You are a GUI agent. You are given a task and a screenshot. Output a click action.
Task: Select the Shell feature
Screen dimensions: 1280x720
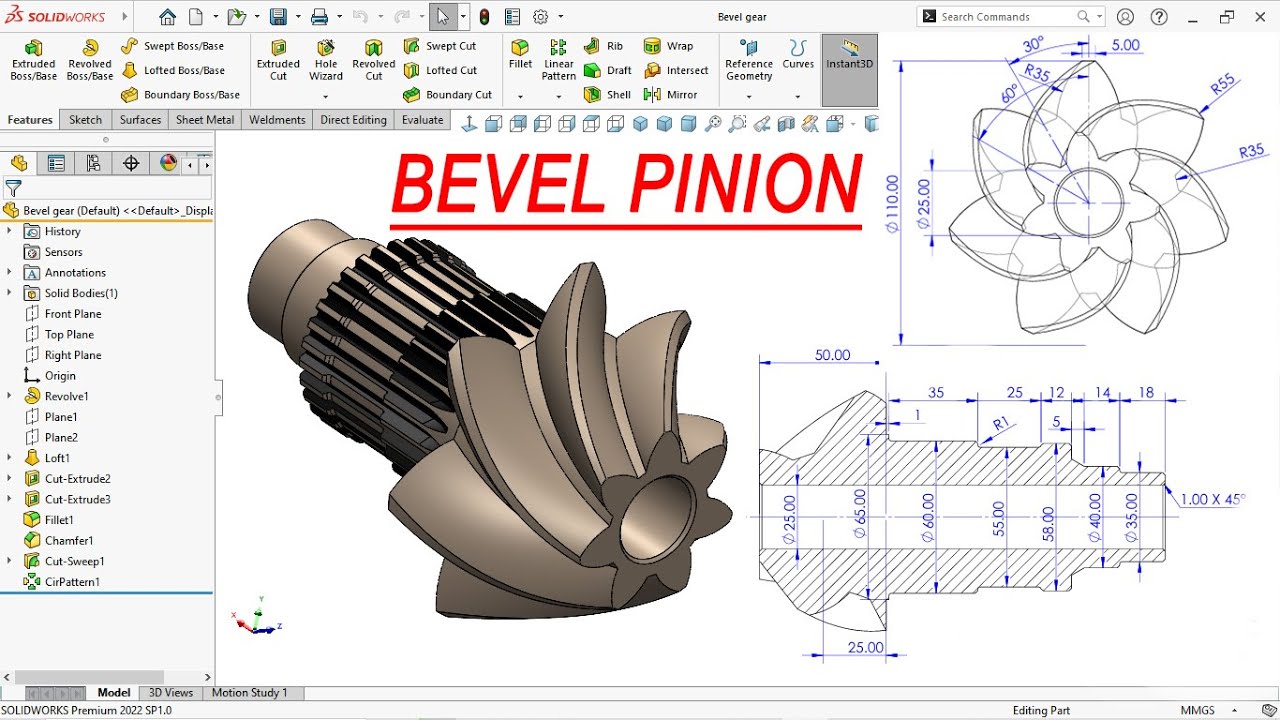(x=607, y=94)
